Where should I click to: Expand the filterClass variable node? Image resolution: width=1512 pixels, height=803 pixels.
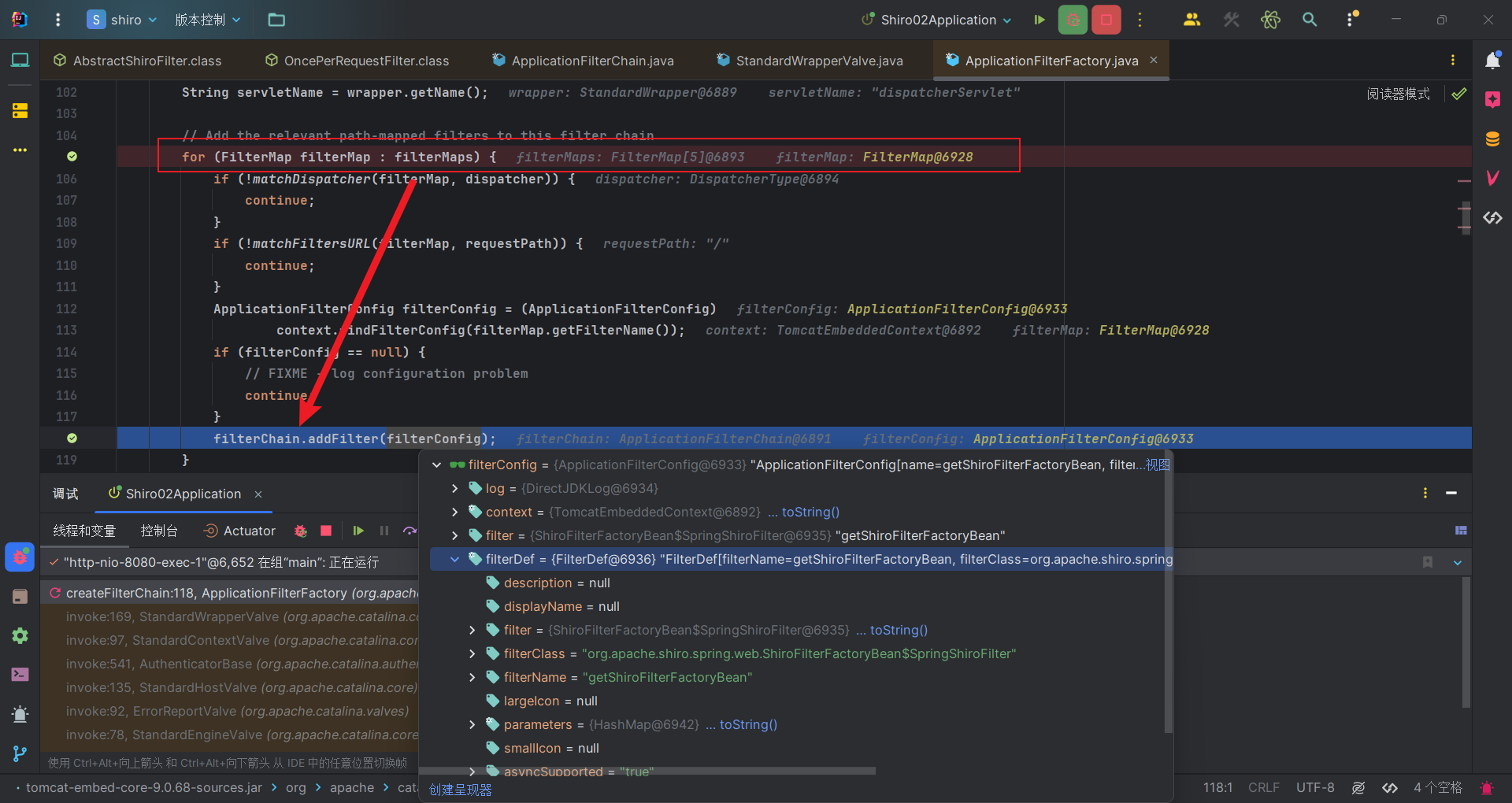(472, 654)
